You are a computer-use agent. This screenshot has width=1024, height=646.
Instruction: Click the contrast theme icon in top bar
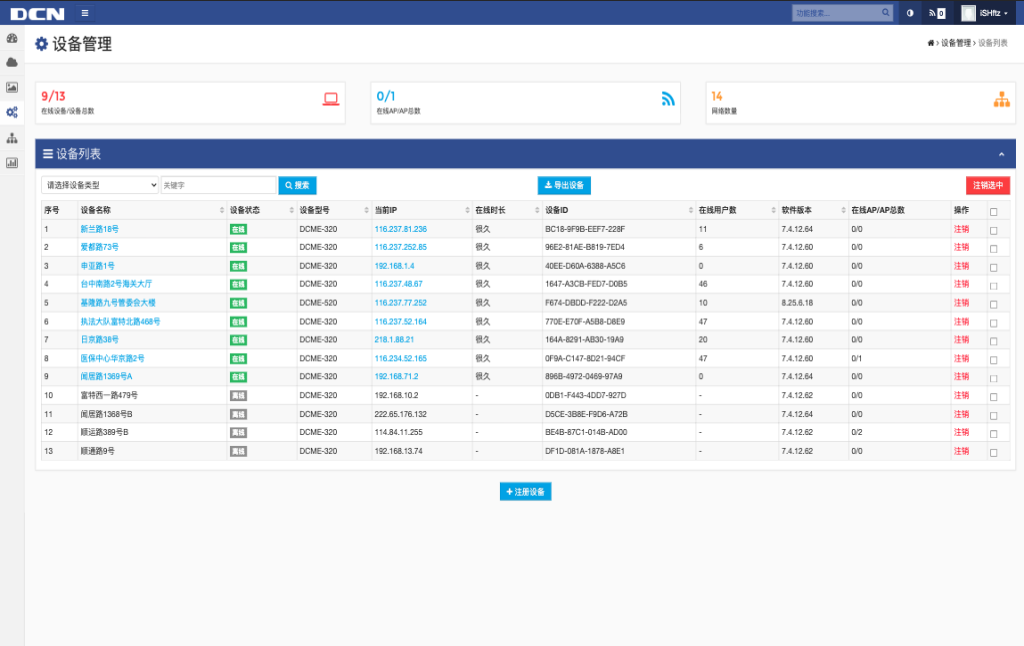(909, 13)
